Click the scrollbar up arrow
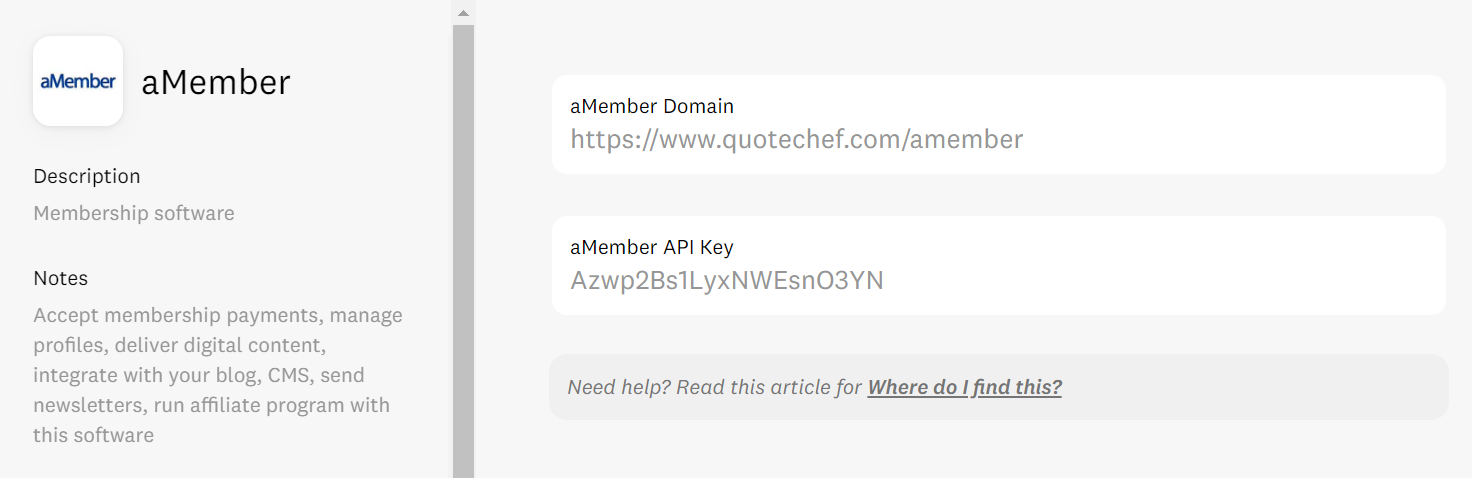1472x478 pixels. pos(463,13)
